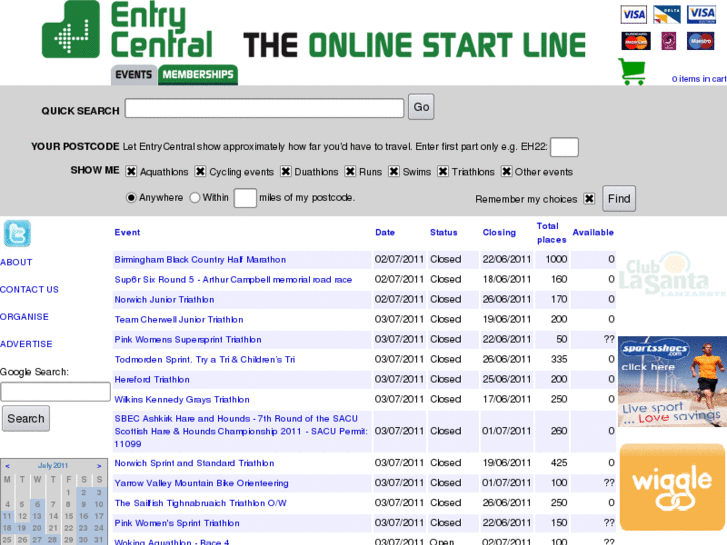Click the Entry Central logo

point(127,29)
